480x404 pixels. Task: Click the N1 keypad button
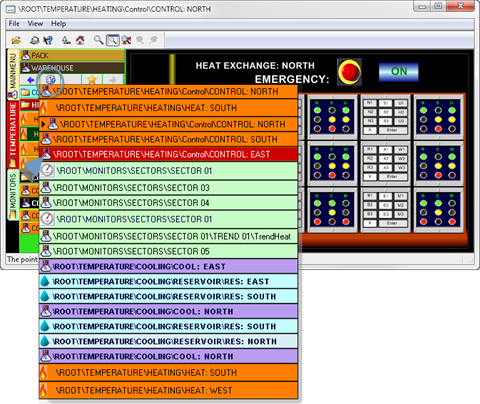(370, 103)
